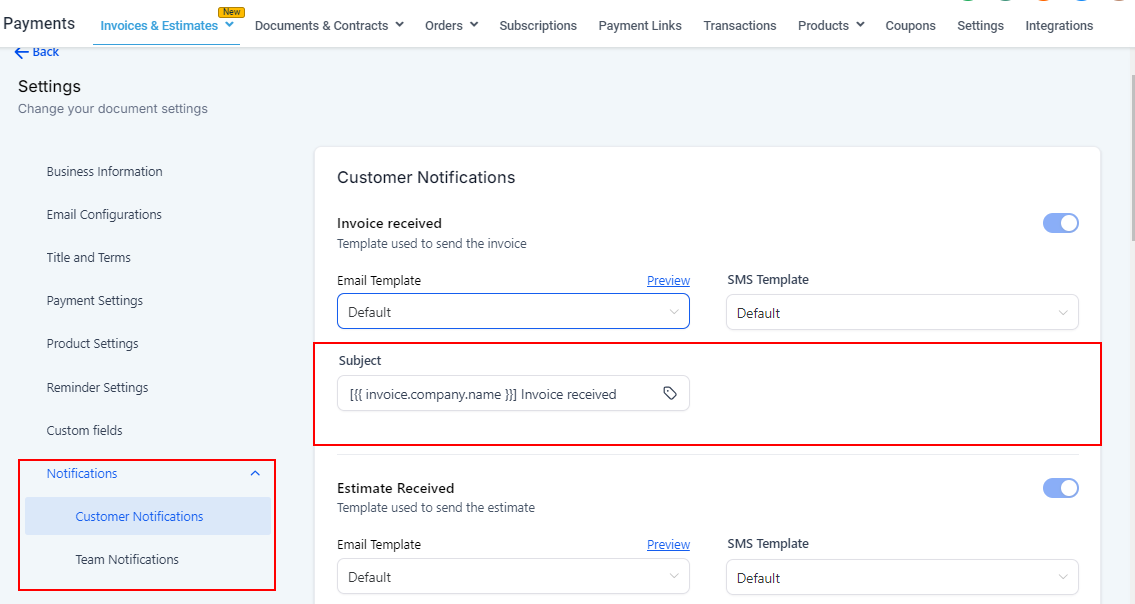Select Customer Notifications in sidebar
The image size is (1135, 604).
148,516
